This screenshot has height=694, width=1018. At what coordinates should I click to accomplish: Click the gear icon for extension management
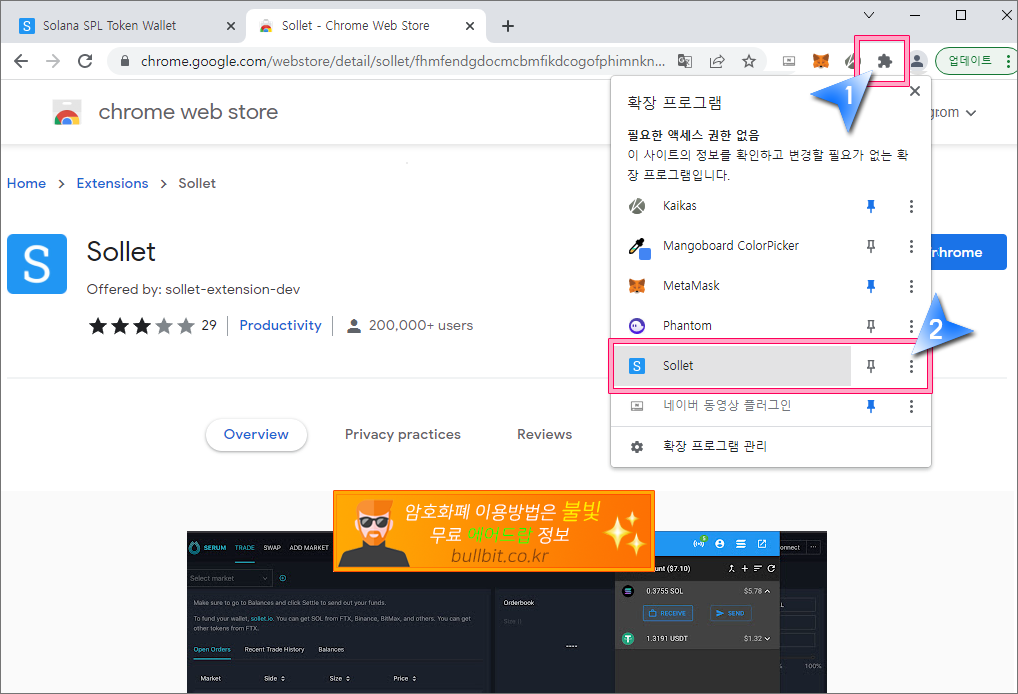click(637, 447)
